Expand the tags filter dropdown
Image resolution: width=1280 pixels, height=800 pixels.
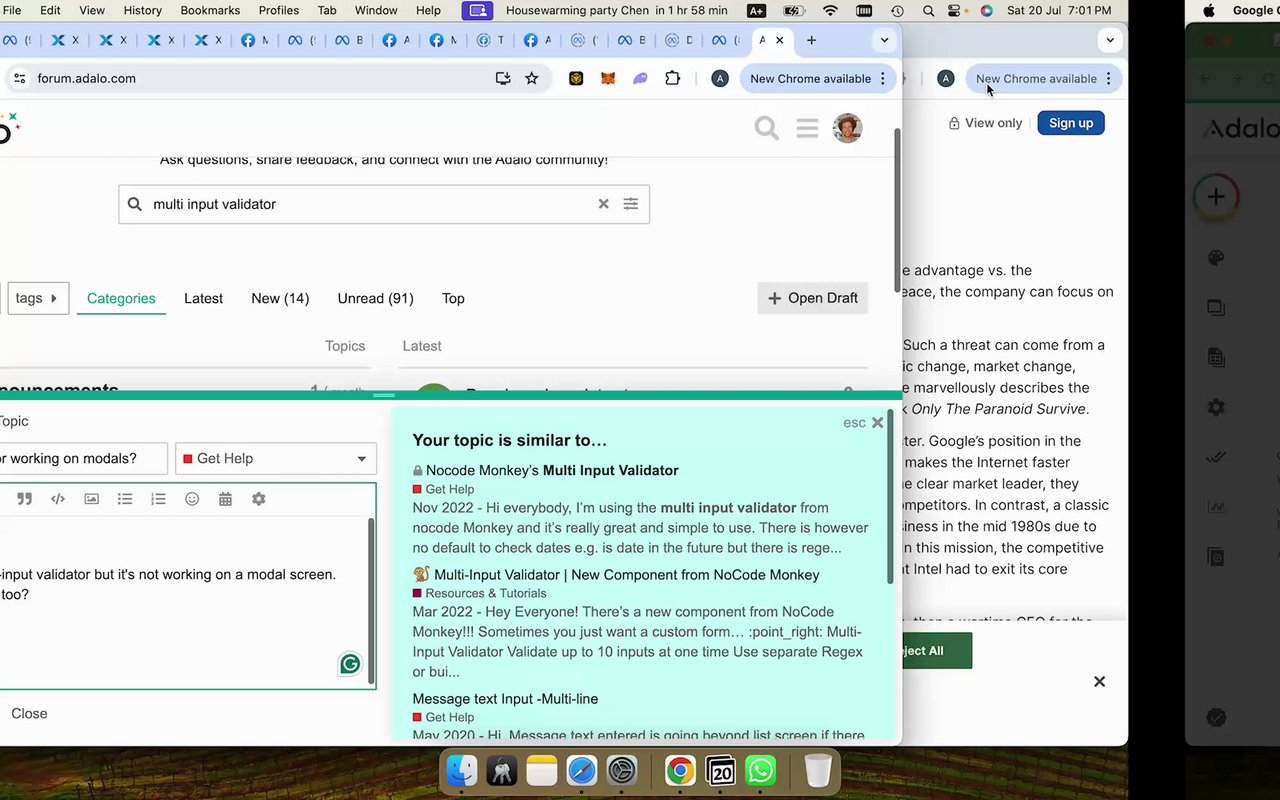[x=38, y=298]
